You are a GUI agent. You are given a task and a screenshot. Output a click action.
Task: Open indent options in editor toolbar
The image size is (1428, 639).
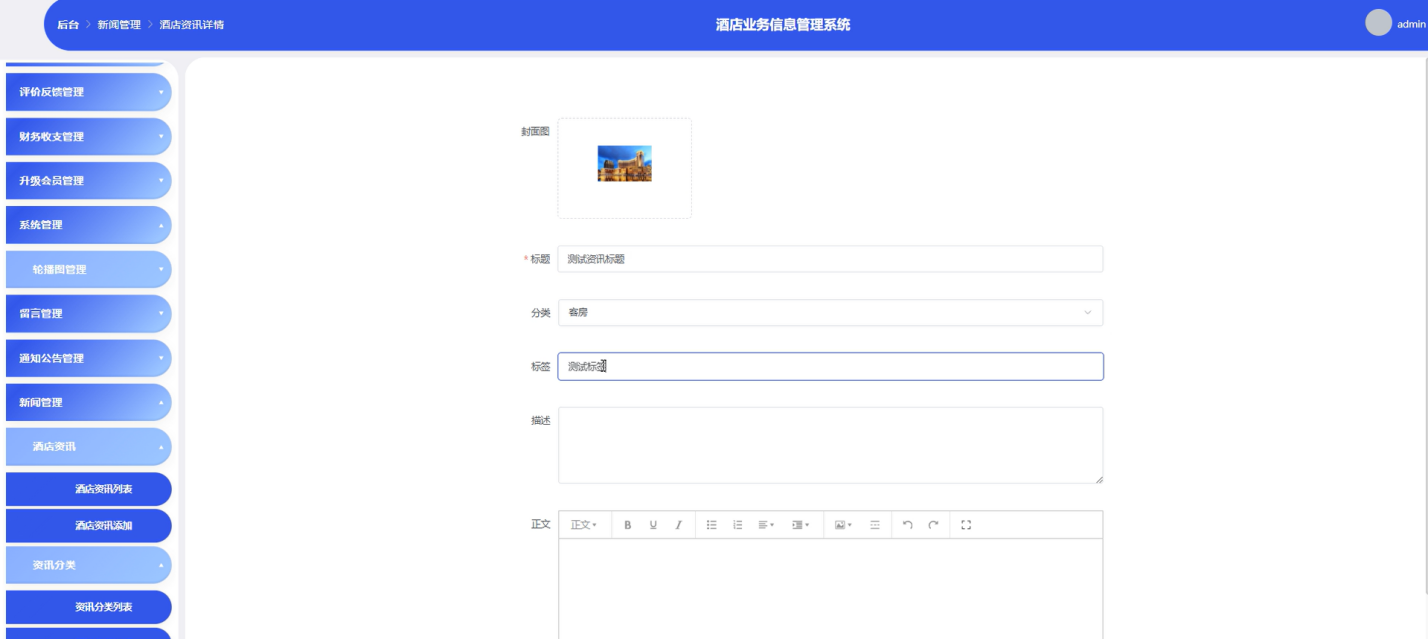click(x=801, y=525)
